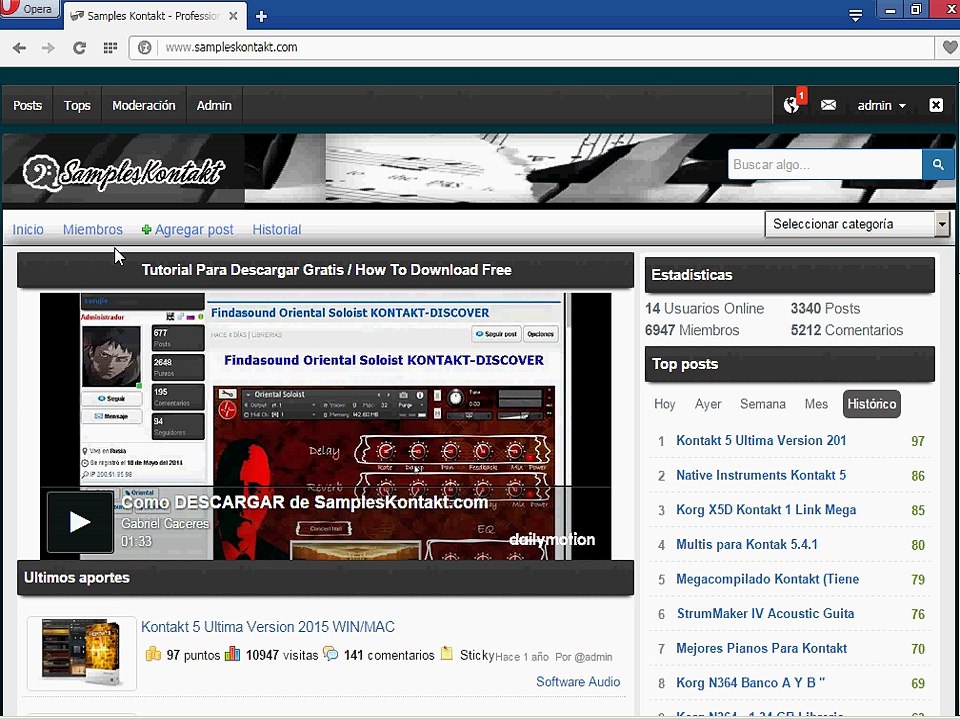
Task: Open the messages envelope icon
Action: pos(828,105)
